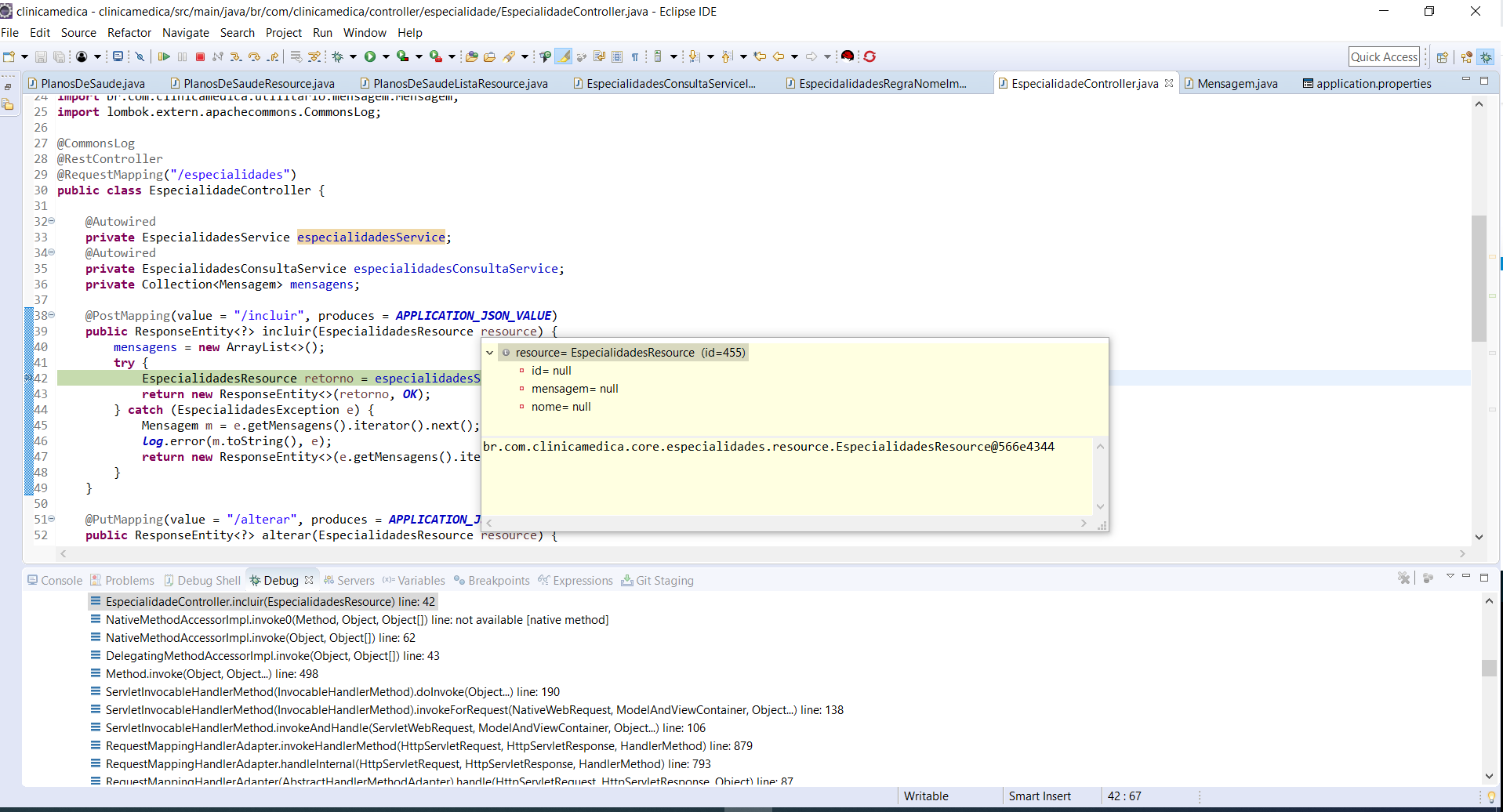
Task: Collapse the resource variable tree node
Action: point(490,353)
